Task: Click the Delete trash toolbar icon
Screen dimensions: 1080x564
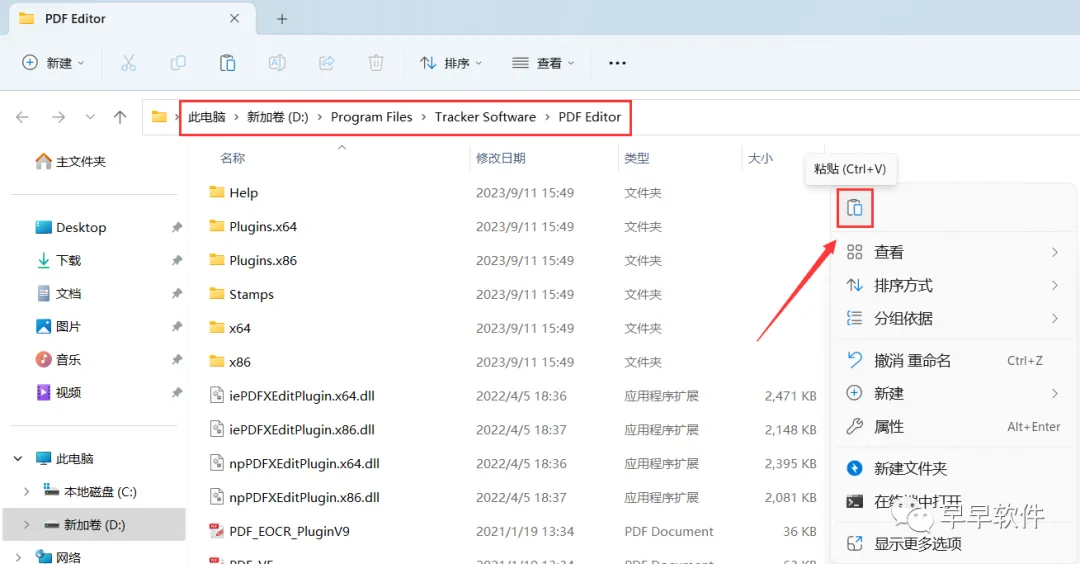Action: pos(376,63)
